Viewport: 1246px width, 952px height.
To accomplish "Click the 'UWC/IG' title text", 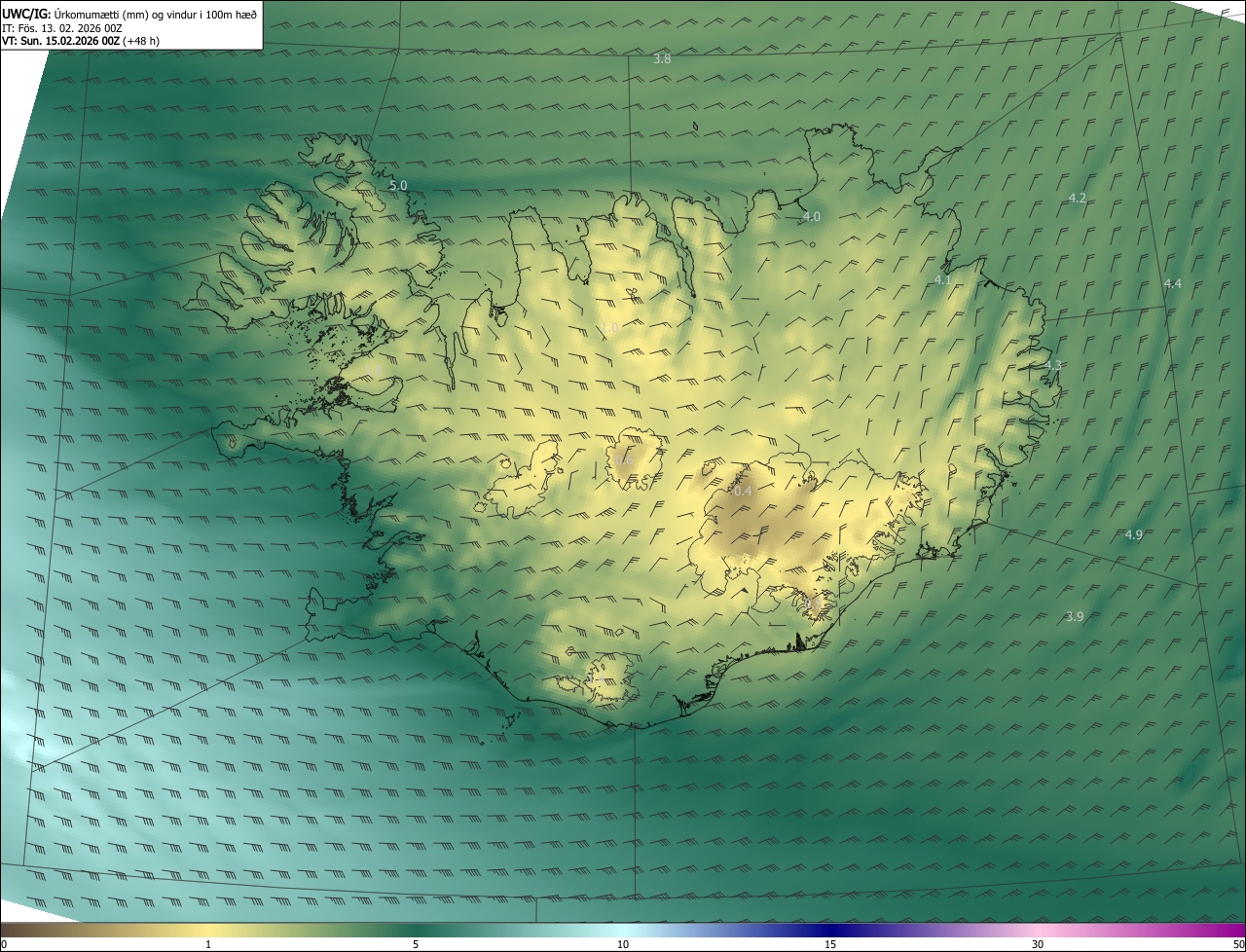I will coord(26,13).
